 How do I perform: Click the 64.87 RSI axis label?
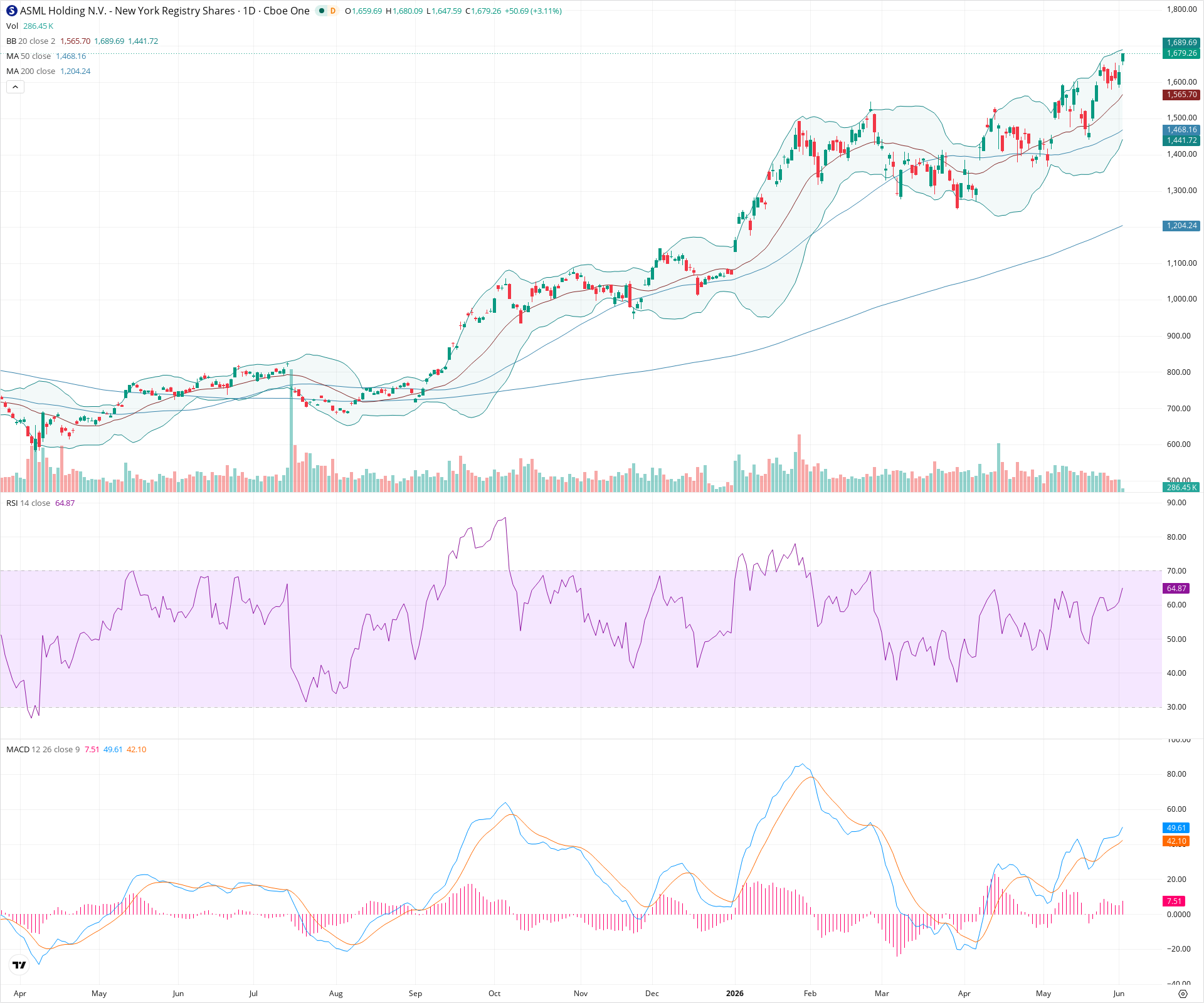(1176, 589)
